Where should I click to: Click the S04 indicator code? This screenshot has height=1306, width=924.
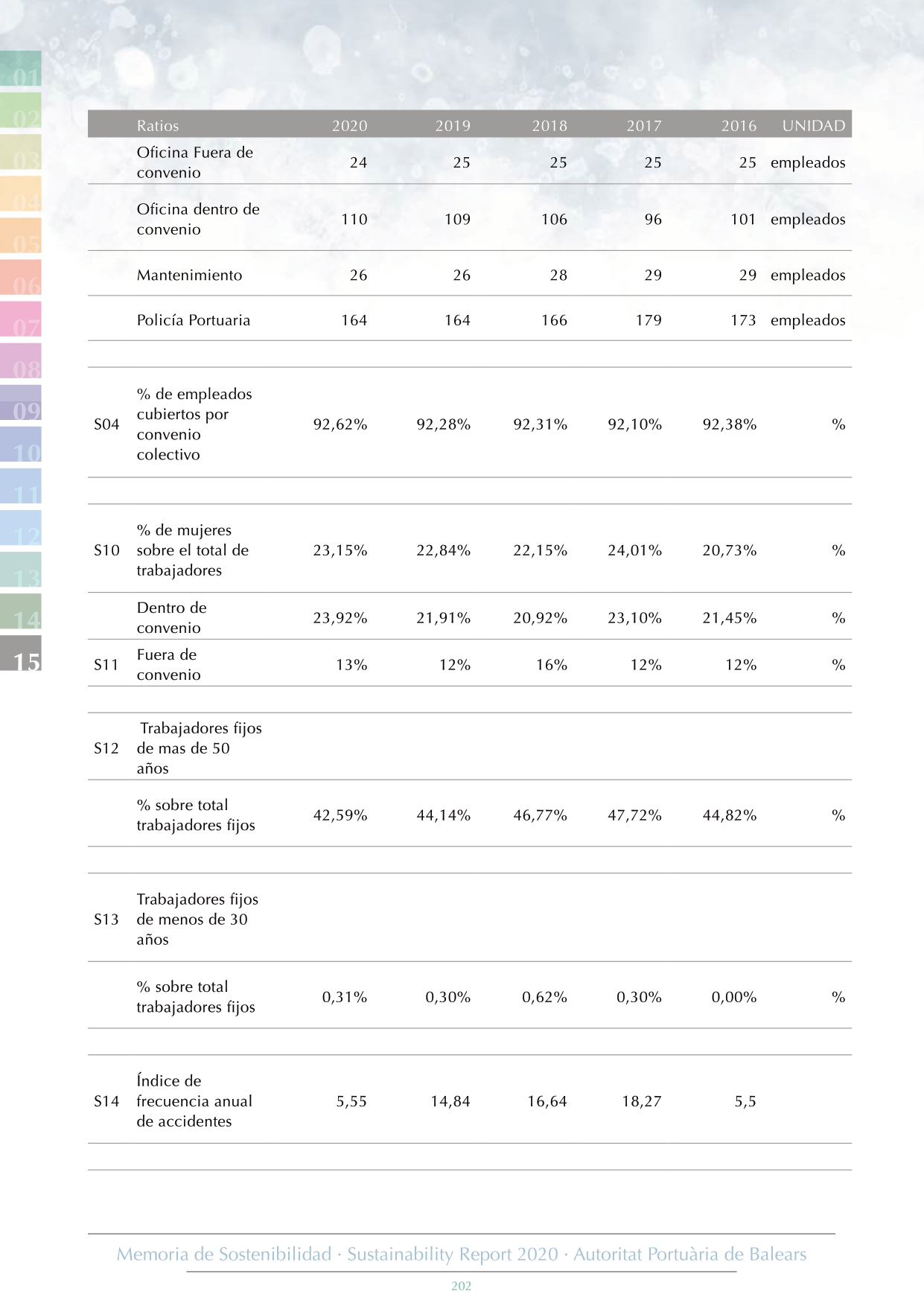(x=106, y=424)
